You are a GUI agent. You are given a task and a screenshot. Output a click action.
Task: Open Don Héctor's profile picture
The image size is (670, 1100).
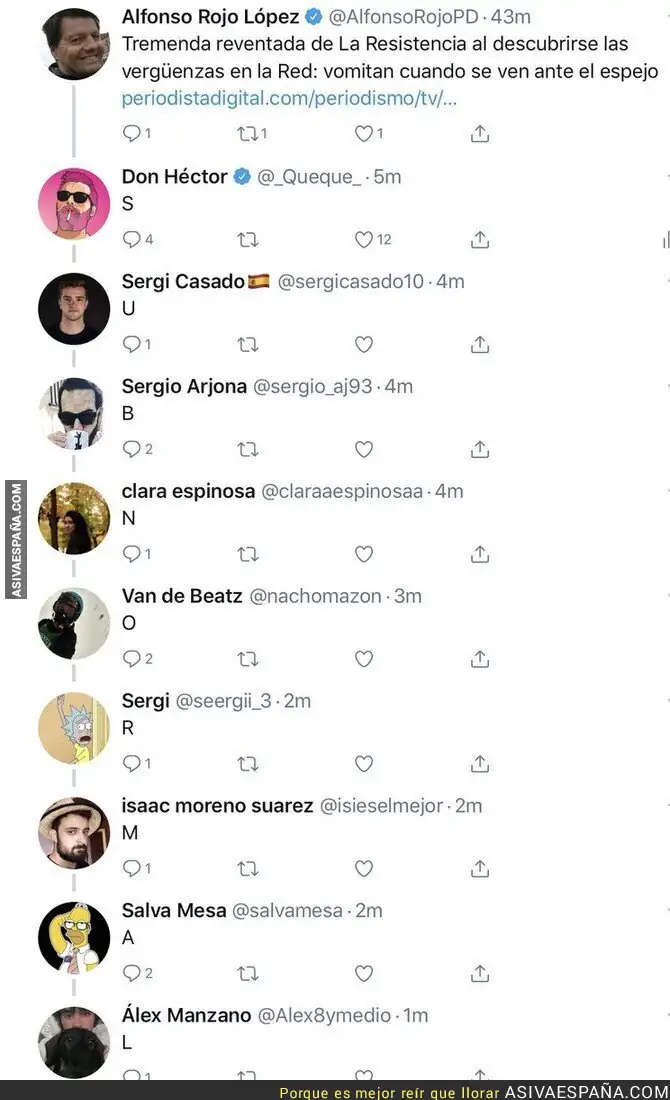coord(74,204)
